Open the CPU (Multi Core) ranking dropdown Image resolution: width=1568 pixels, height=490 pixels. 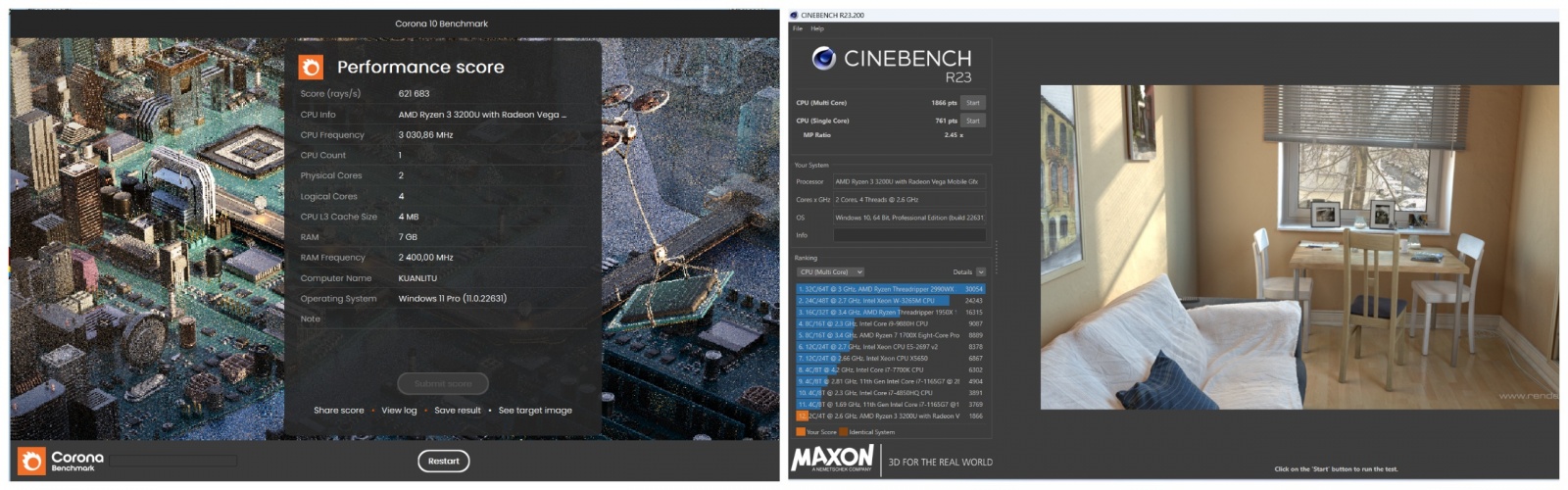(x=830, y=271)
